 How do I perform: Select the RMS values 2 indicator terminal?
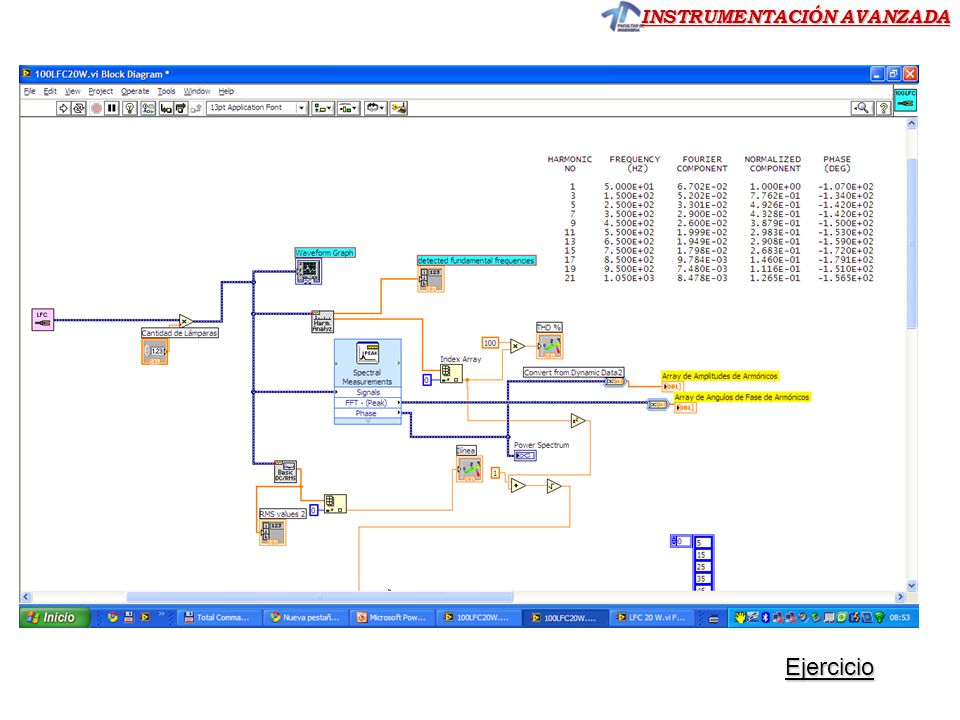pos(272,533)
